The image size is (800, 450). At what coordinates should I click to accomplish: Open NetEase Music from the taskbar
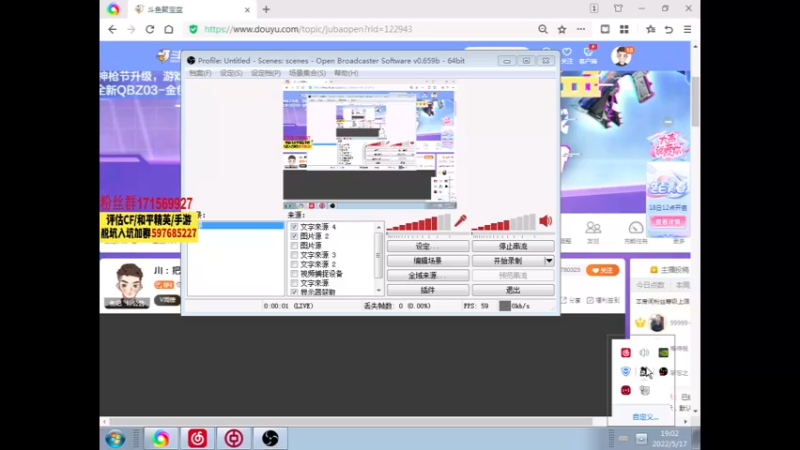[x=197, y=438]
